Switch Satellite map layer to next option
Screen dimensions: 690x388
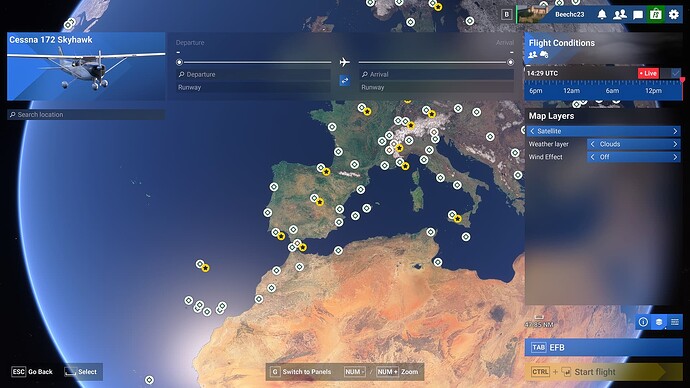pos(675,131)
